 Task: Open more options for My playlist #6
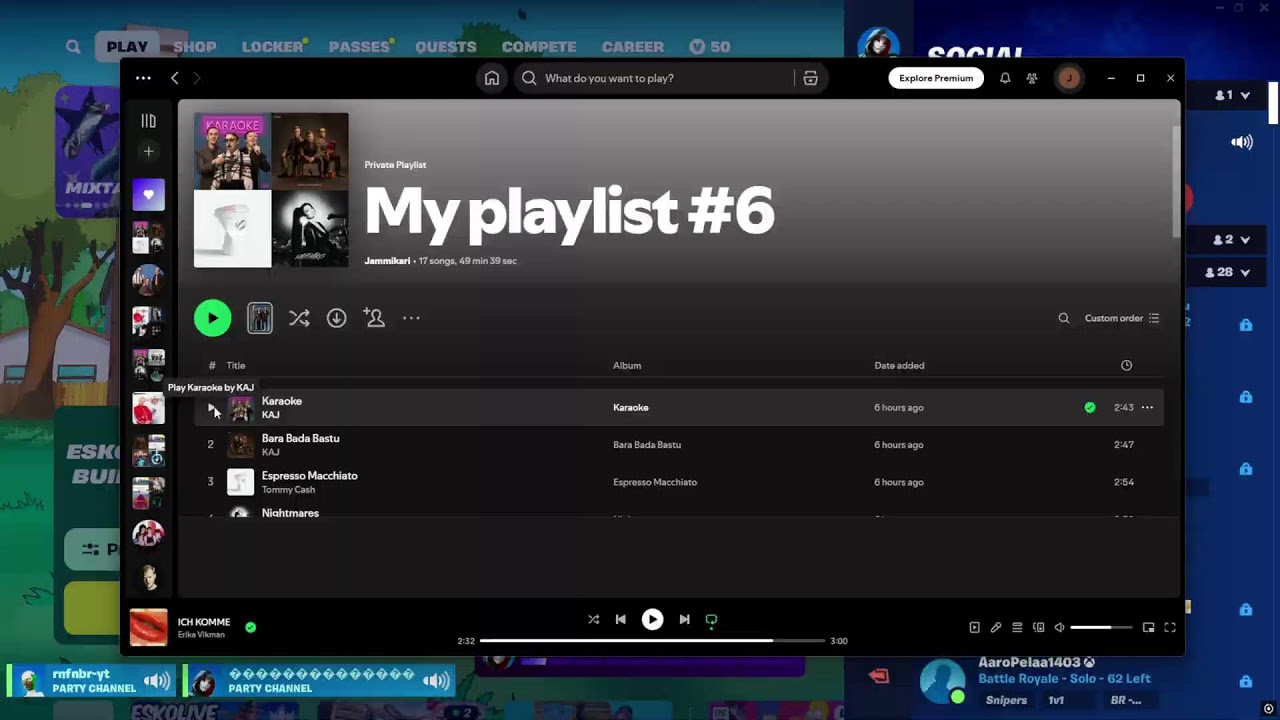(x=411, y=318)
